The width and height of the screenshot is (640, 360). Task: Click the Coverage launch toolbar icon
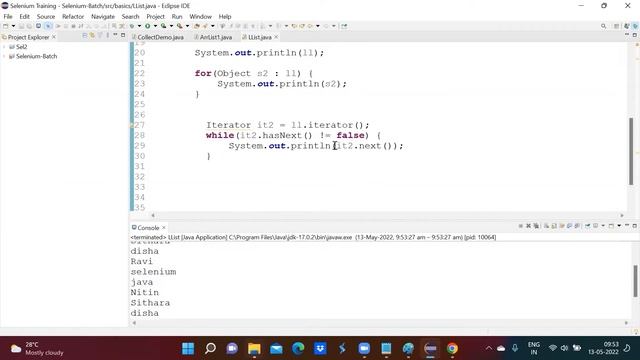point(163,26)
